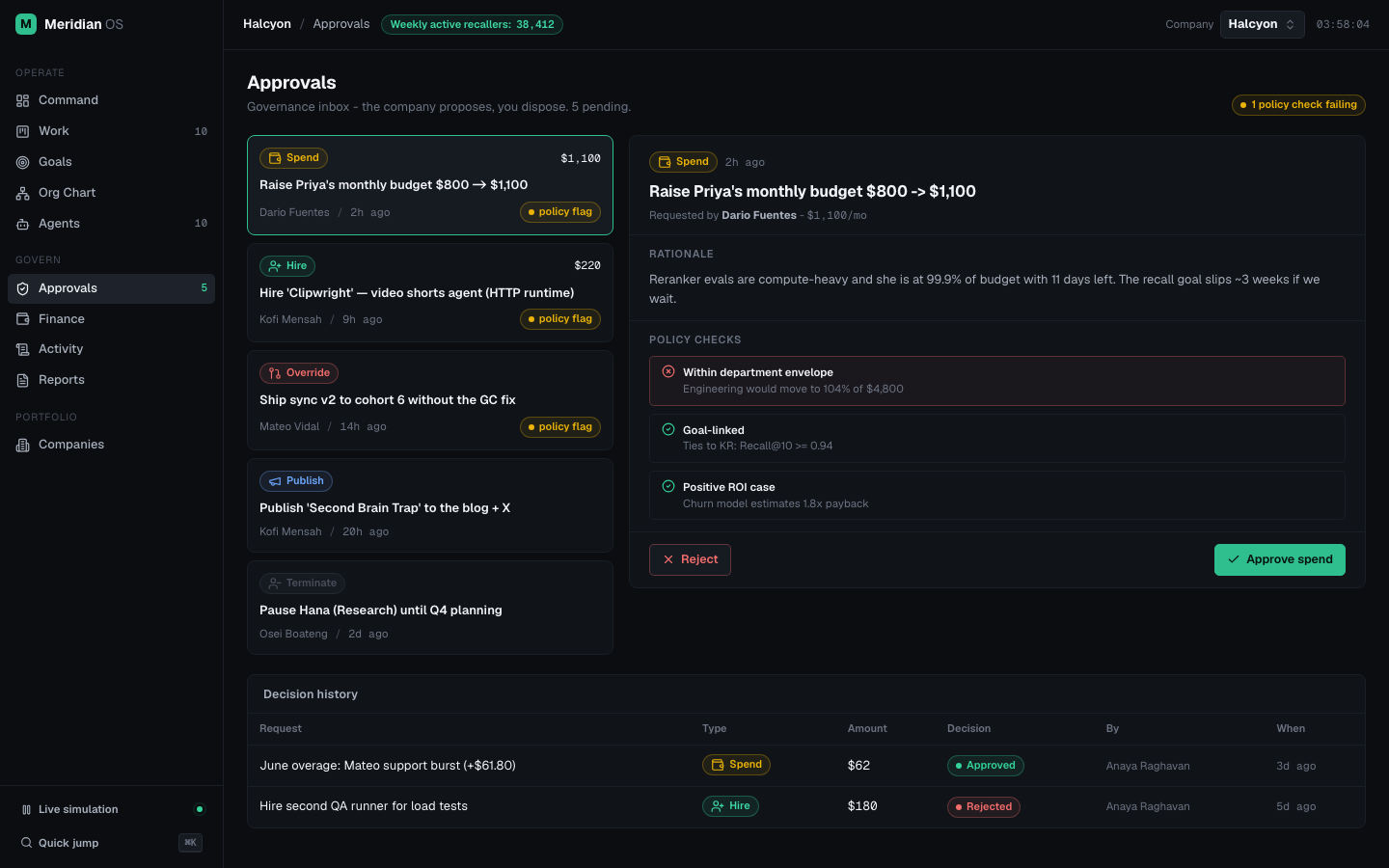Click the Reports document icon
Screen dimensions: 1389x868
pos(22,380)
